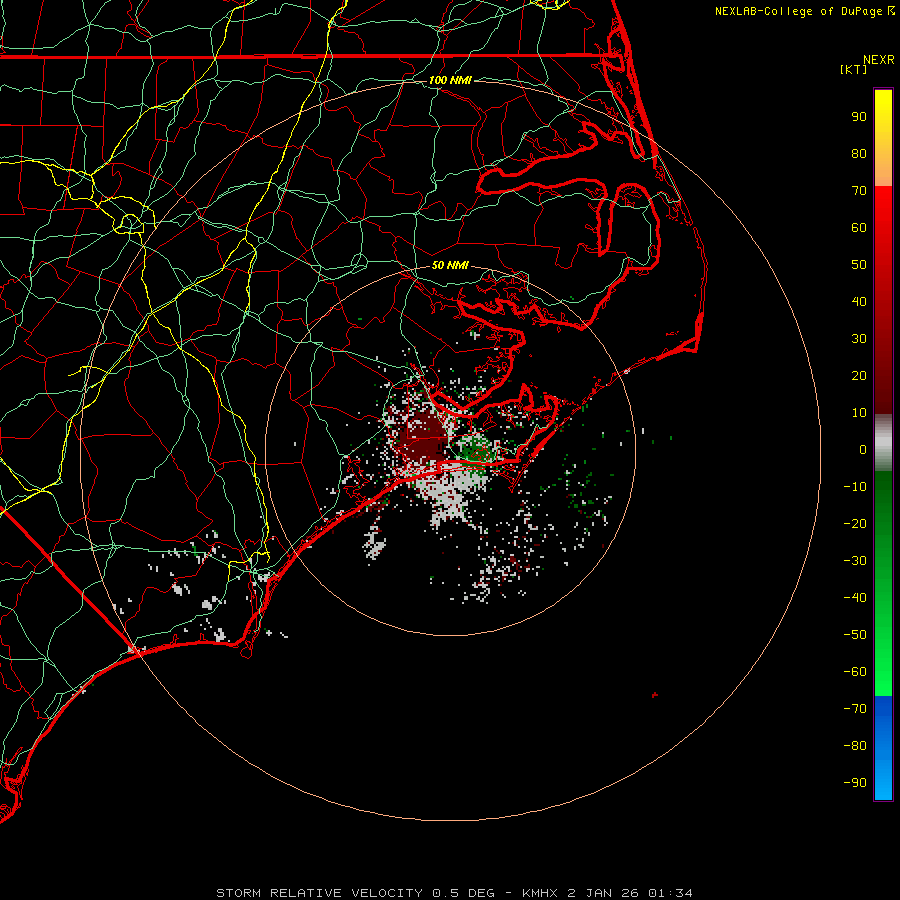Image resolution: width=900 pixels, height=900 pixels.
Task: Click the -50 value on velocity scale
Action: point(855,635)
